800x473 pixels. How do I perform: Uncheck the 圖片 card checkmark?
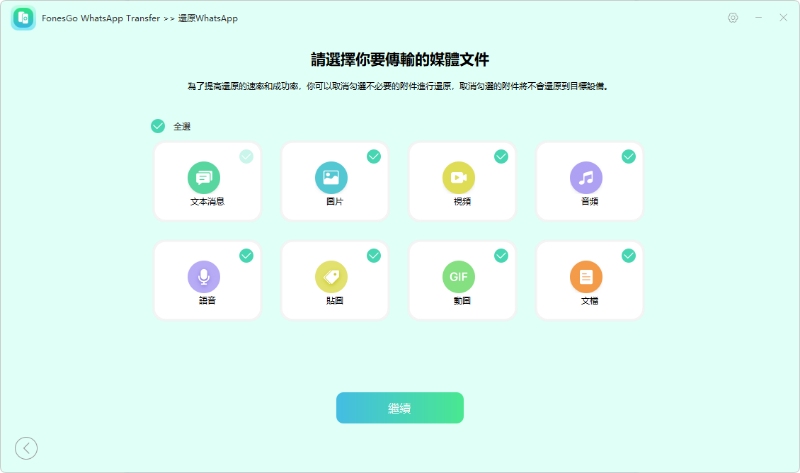tap(374, 157)
